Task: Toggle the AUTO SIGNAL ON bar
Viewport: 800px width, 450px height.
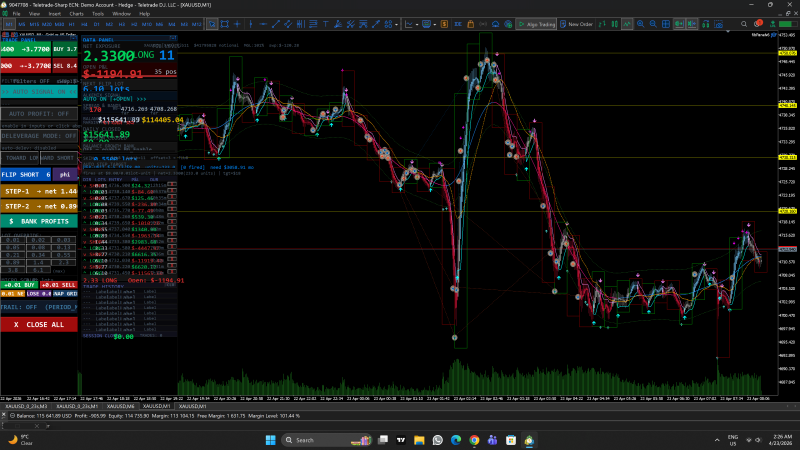Action: (x=39, y=92)
